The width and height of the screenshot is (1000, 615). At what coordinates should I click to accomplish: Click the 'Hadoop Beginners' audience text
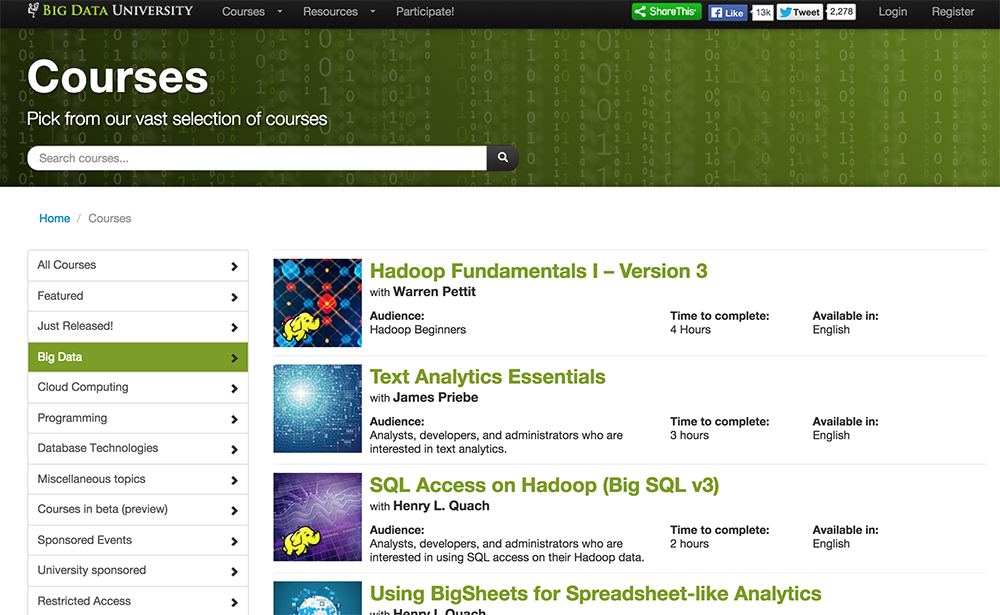[418, 330]
